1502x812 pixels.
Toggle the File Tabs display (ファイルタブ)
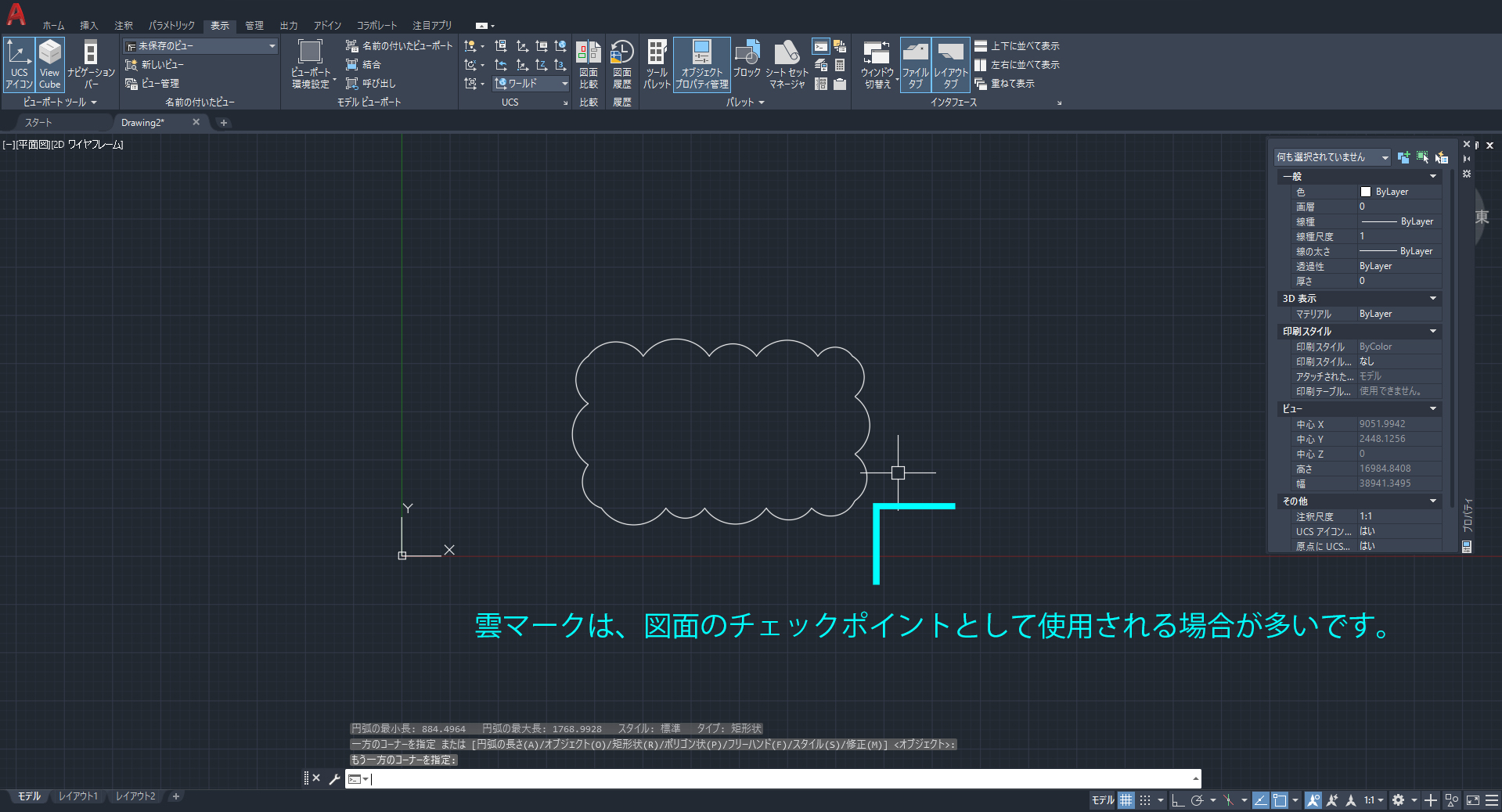pyautogui.click(x=914, y=64)
